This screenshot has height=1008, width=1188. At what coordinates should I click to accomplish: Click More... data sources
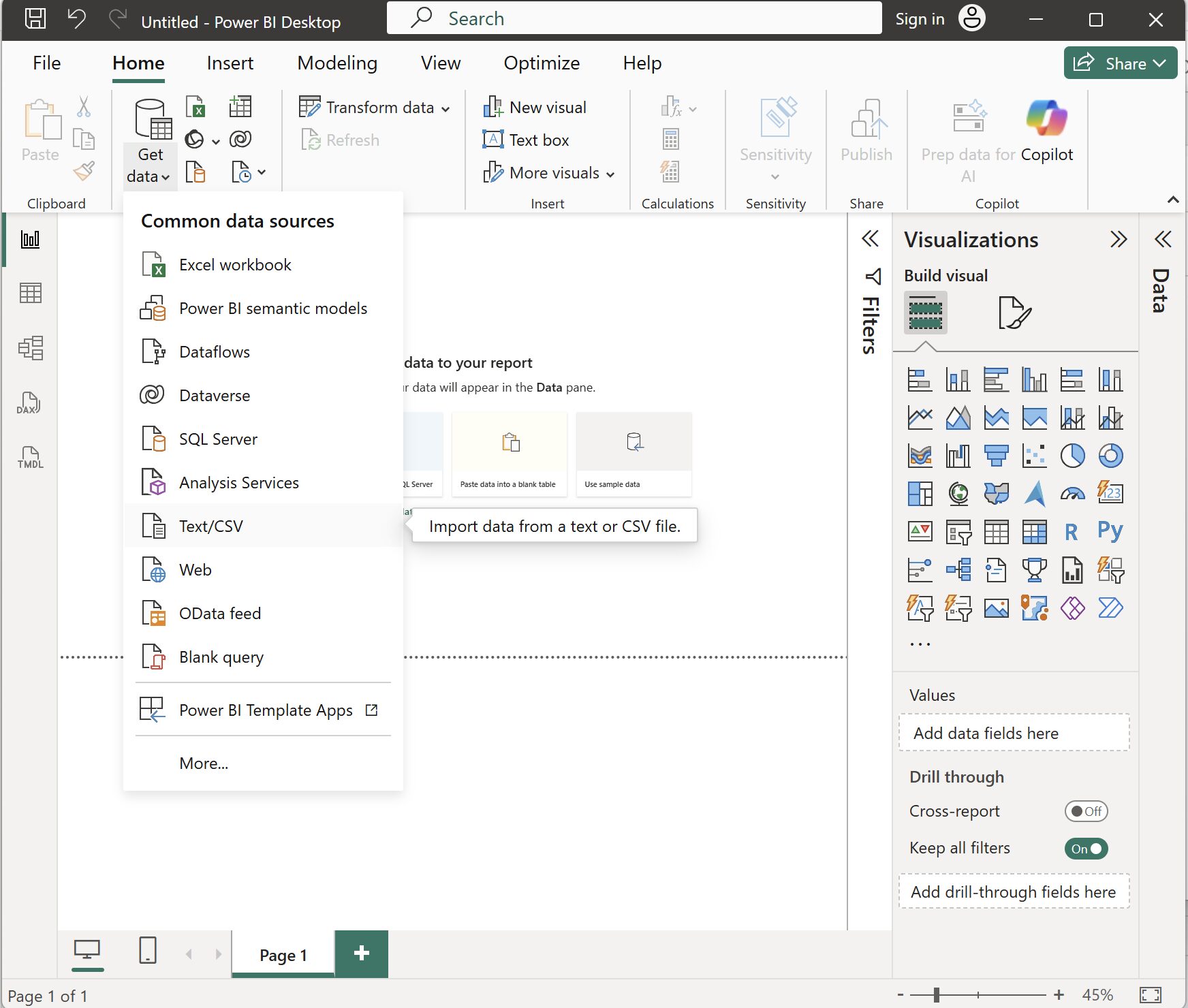tap(263, 763)
